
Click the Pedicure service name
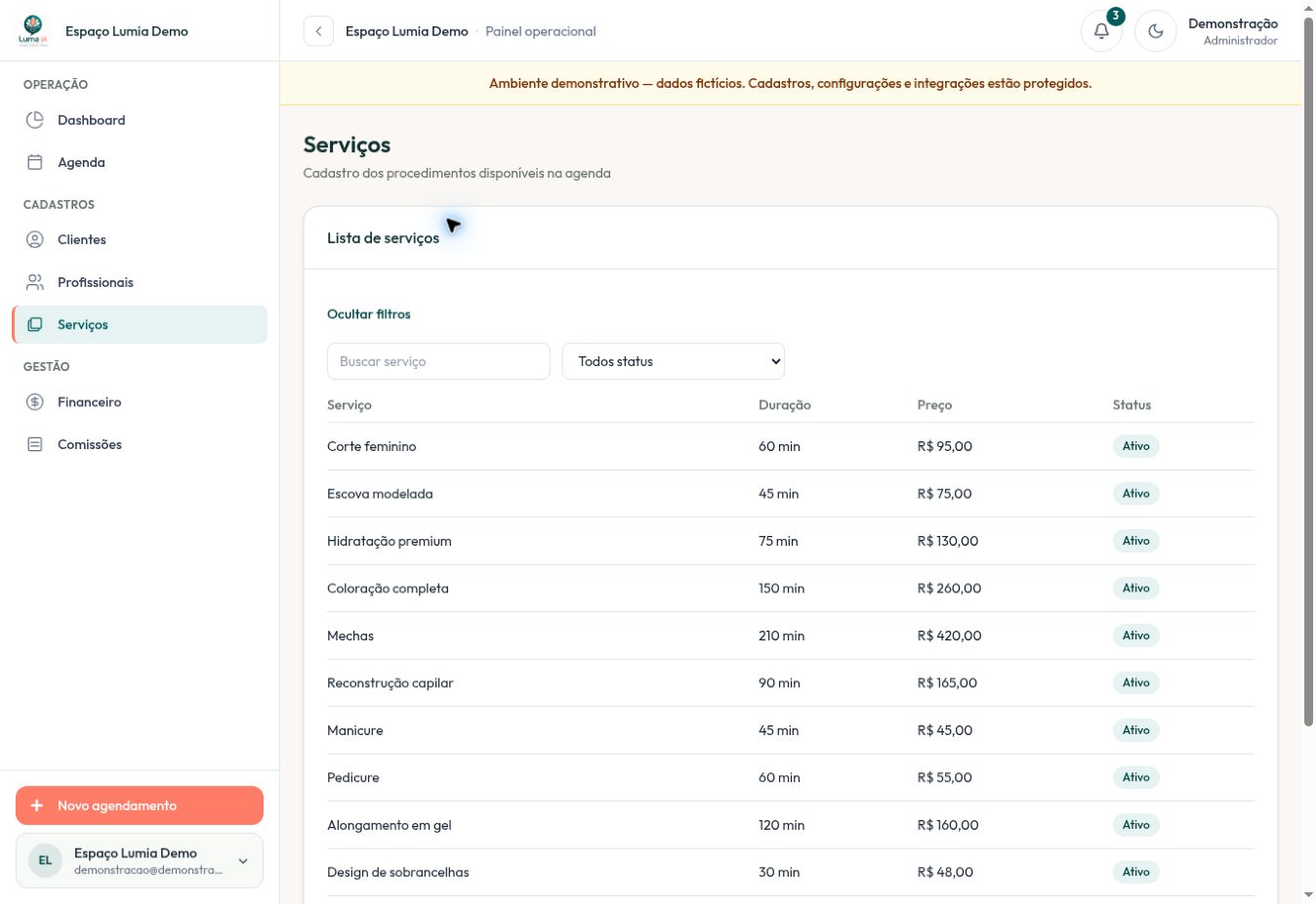coord(353,778)
